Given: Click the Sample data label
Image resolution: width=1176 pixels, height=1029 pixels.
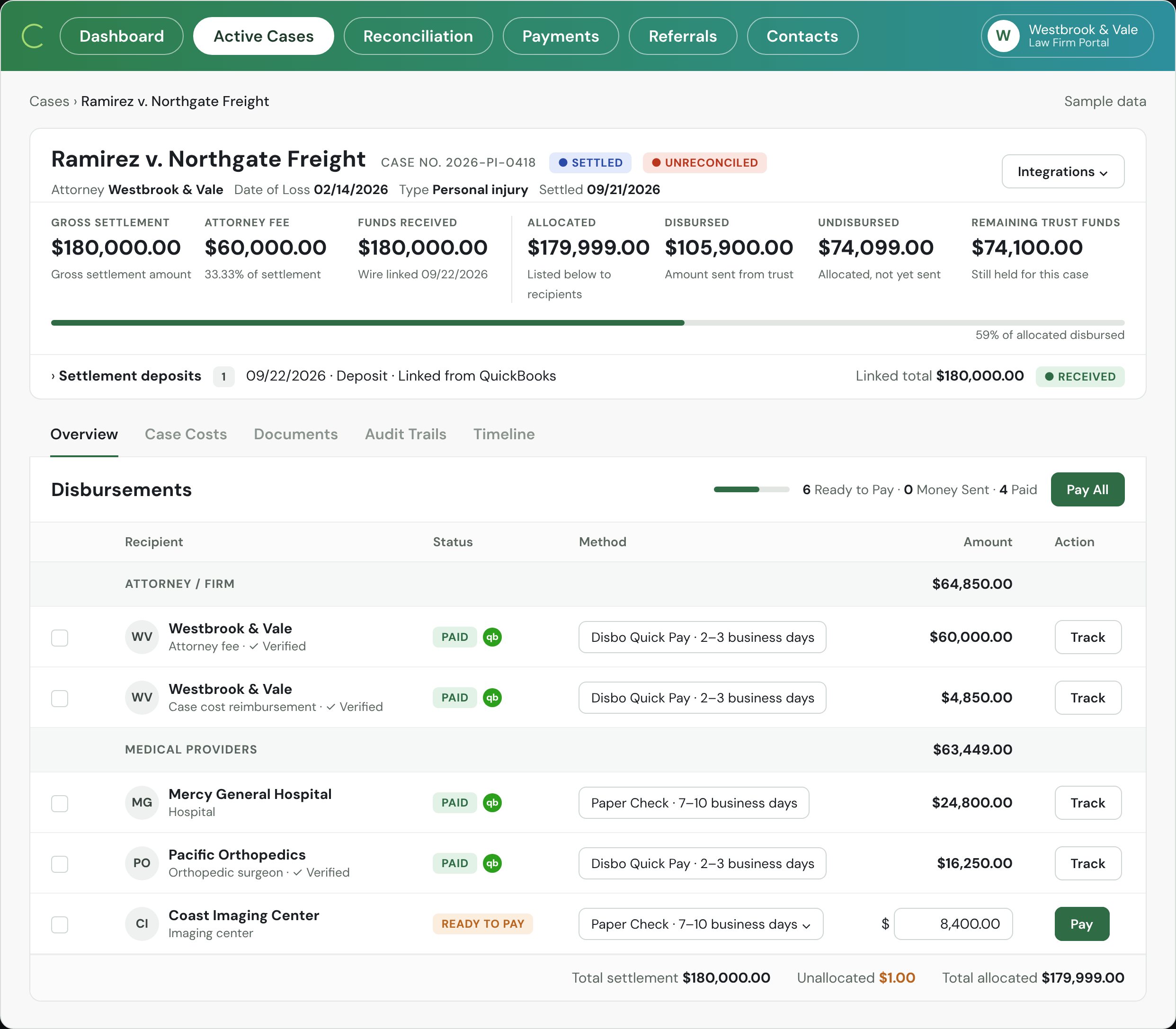Looking at the screenshot, I should (1105, 102).
